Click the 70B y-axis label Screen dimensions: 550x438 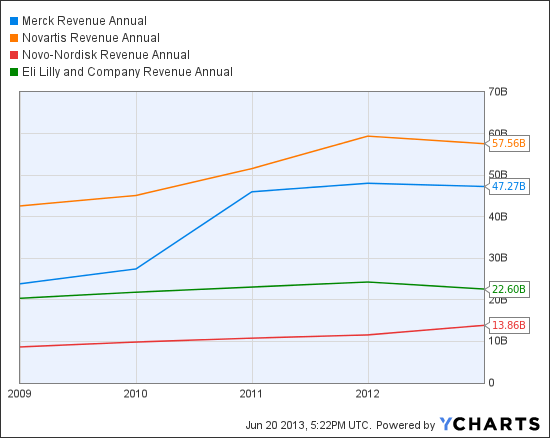(498, 92)
